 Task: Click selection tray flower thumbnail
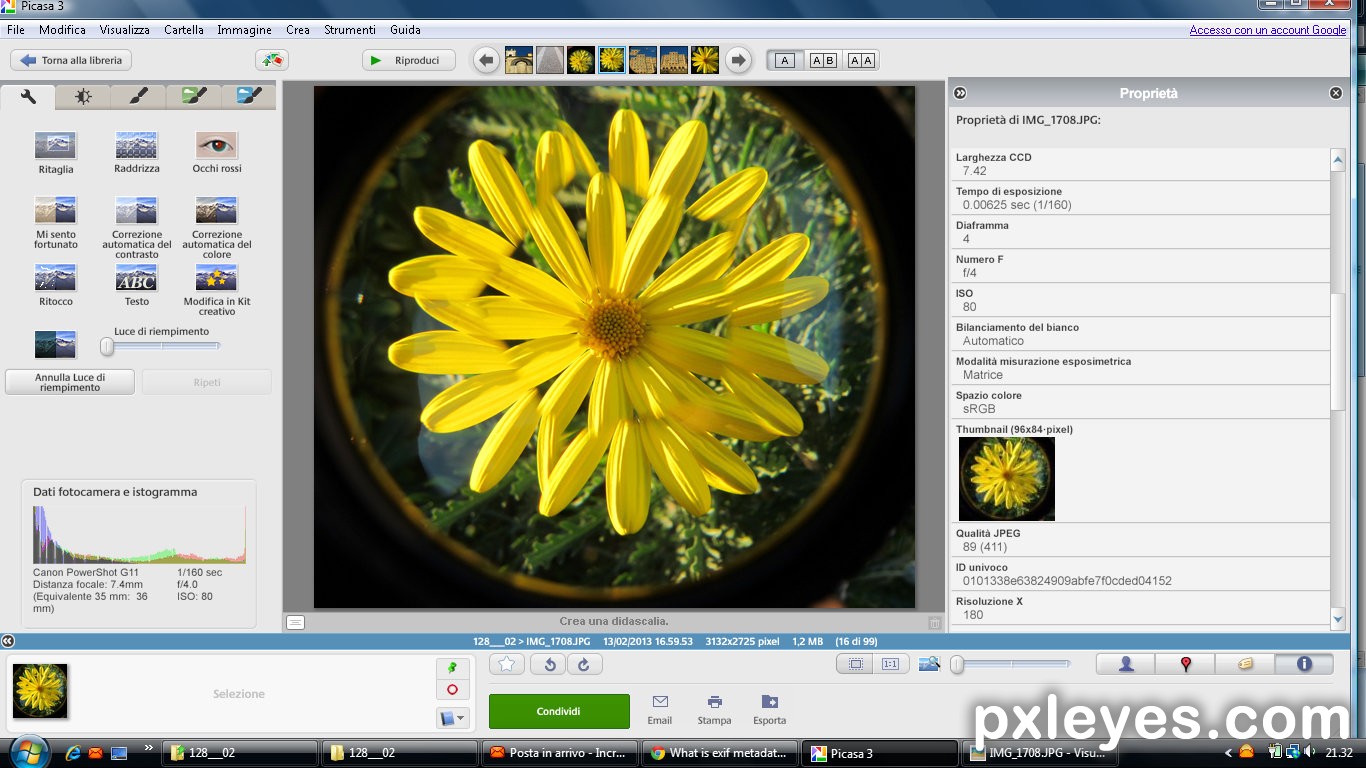point(40,691)
